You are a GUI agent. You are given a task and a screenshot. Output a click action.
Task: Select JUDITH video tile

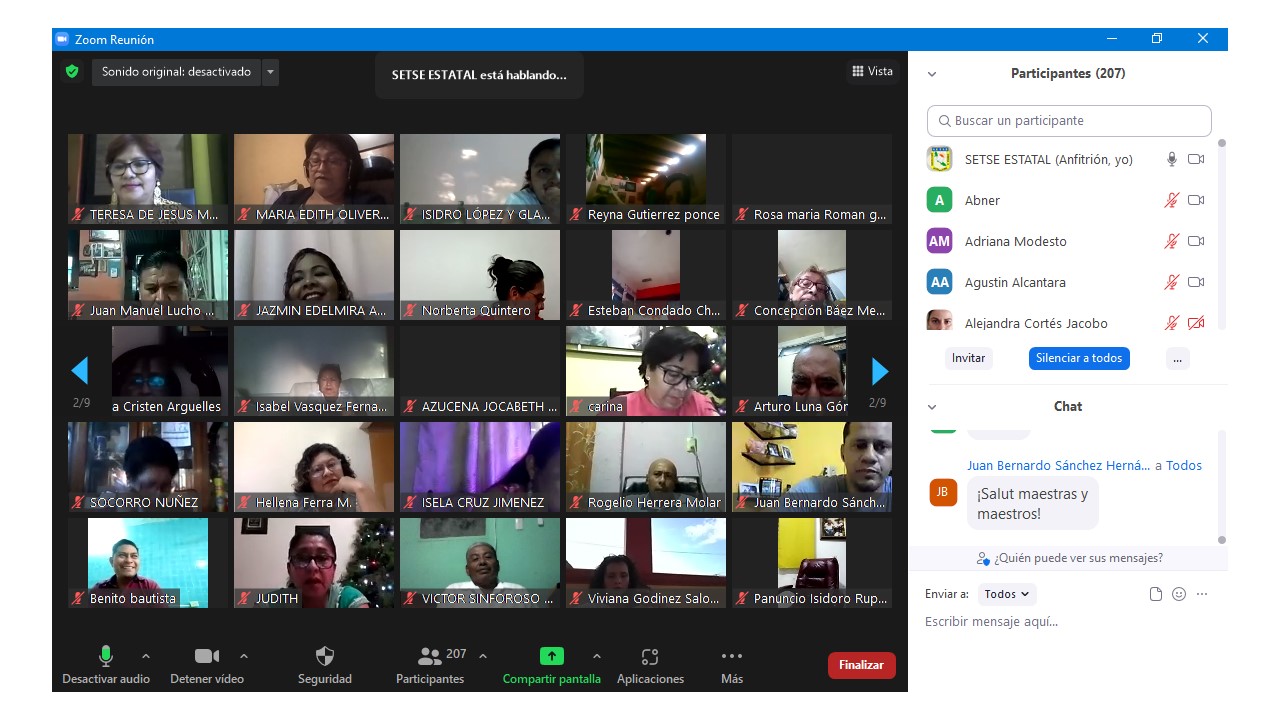(x=314, y=563)
